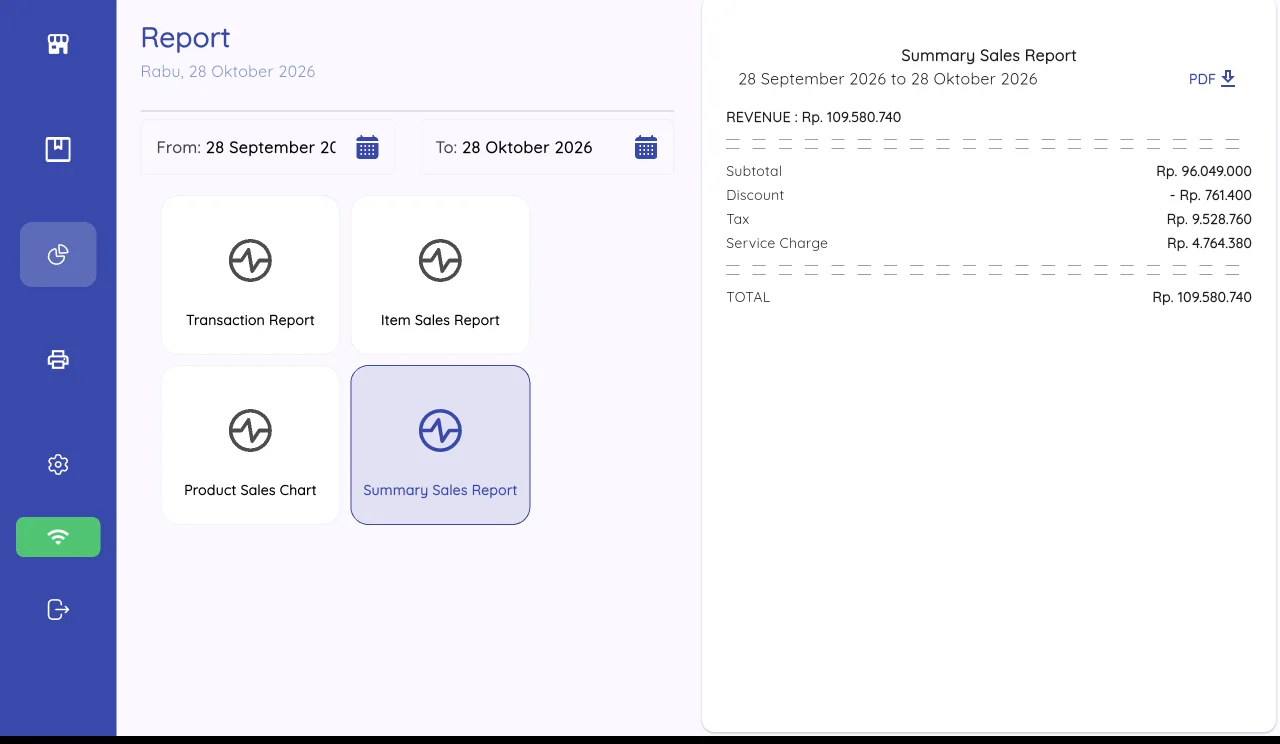Screen dimensions: 1280x744
Task: Open the store icon in sidebar
Action: 58,44
